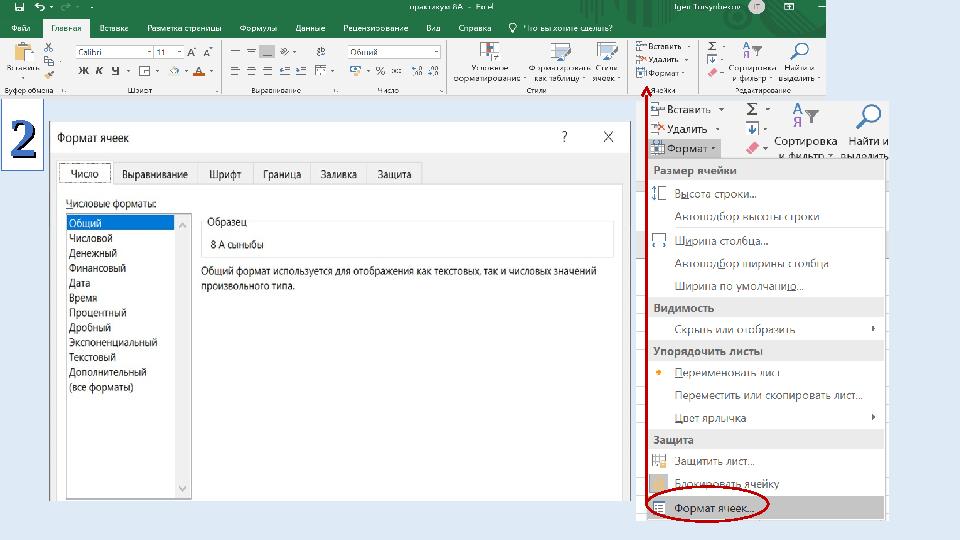The width and height of the screenshot is (960, 540).
Task: Toggle bold (Ж) formatting
Action: tap(83, 71)
